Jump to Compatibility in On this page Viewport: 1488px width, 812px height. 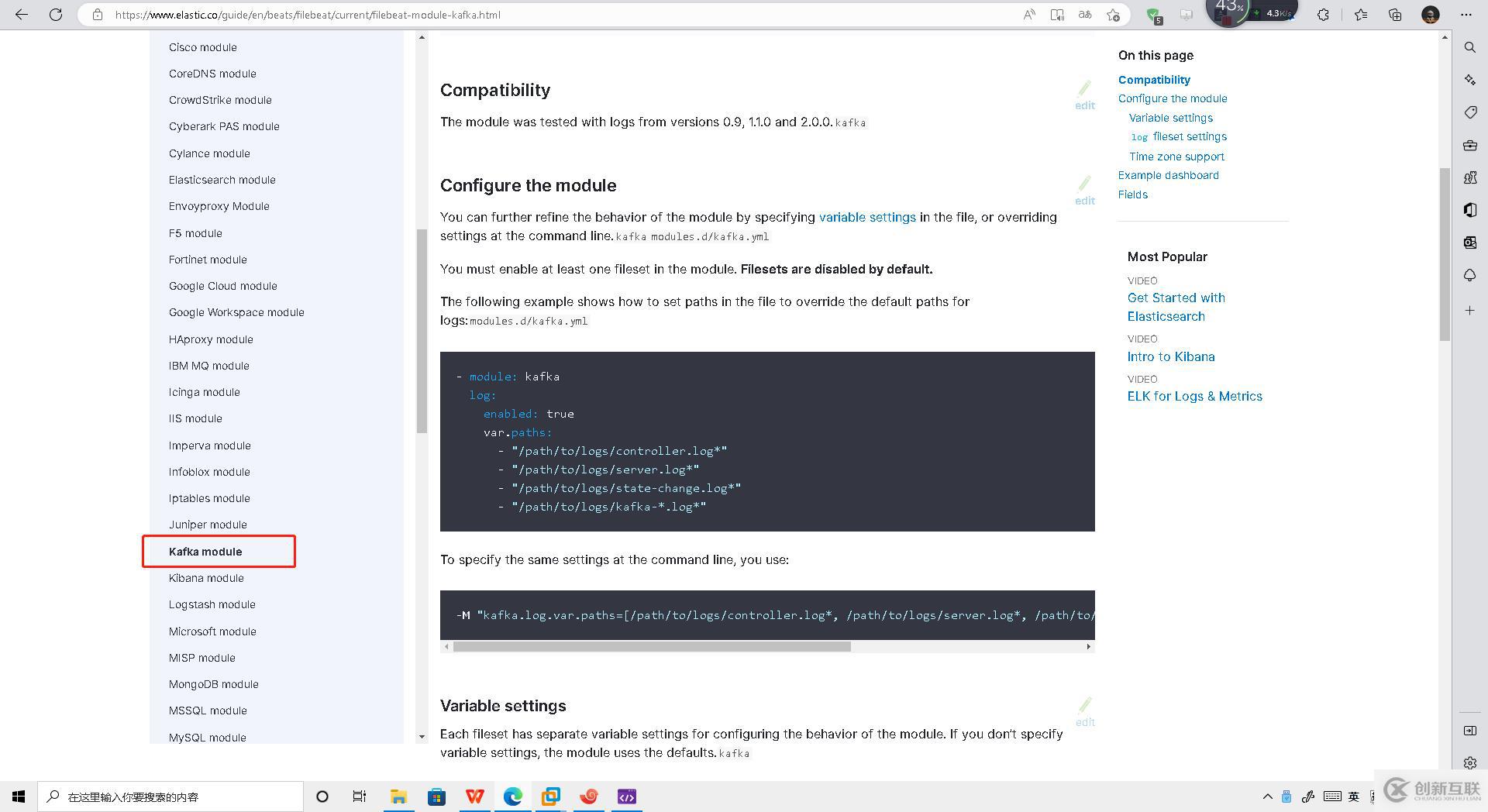(1154, 80)
